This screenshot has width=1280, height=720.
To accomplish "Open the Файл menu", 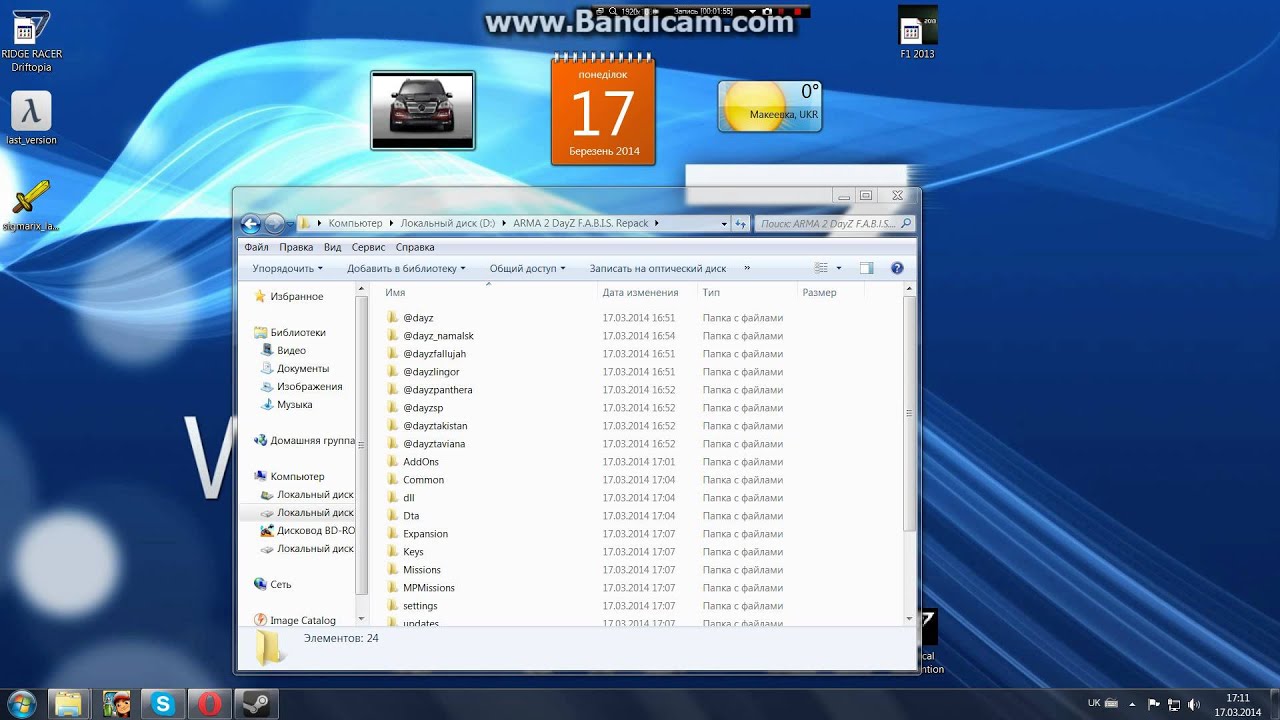I will 256,247.
